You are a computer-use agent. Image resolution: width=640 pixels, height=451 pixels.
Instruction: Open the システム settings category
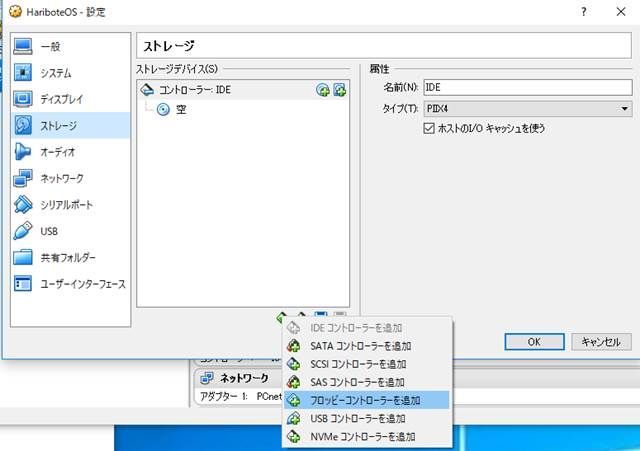(x=70, y=73)
